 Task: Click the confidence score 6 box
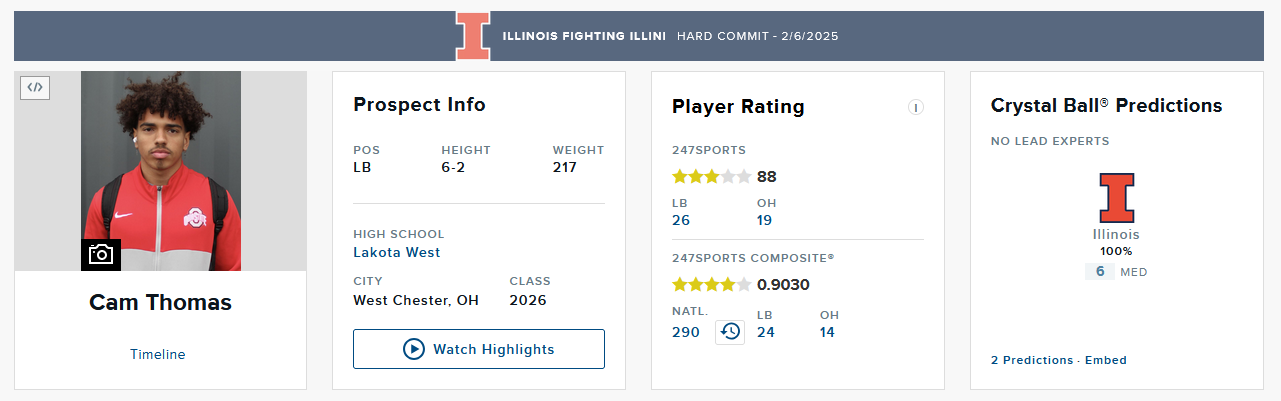[1100, 271]
